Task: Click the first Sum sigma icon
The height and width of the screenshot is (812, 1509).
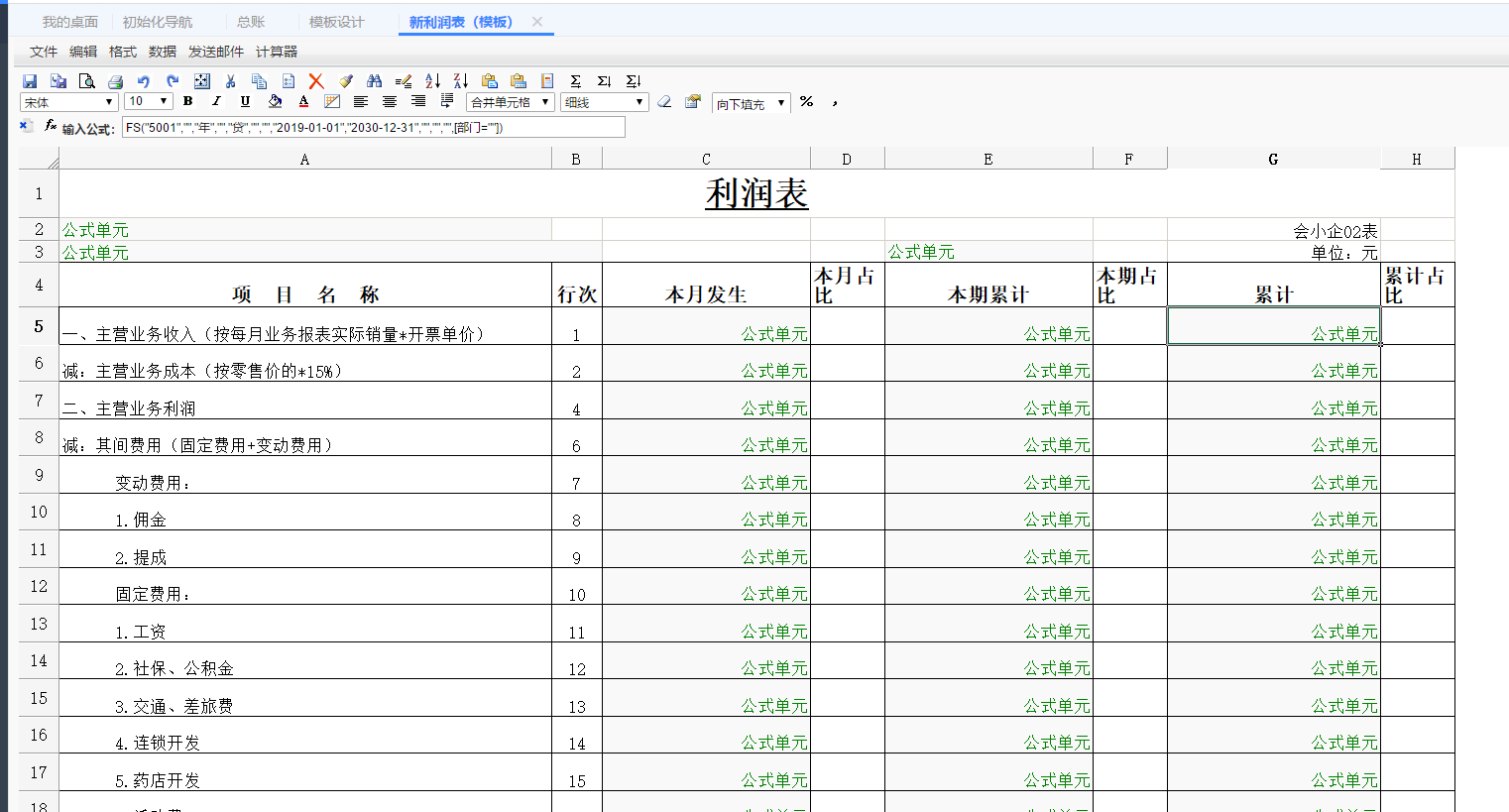Action: (x=575, y=81)
